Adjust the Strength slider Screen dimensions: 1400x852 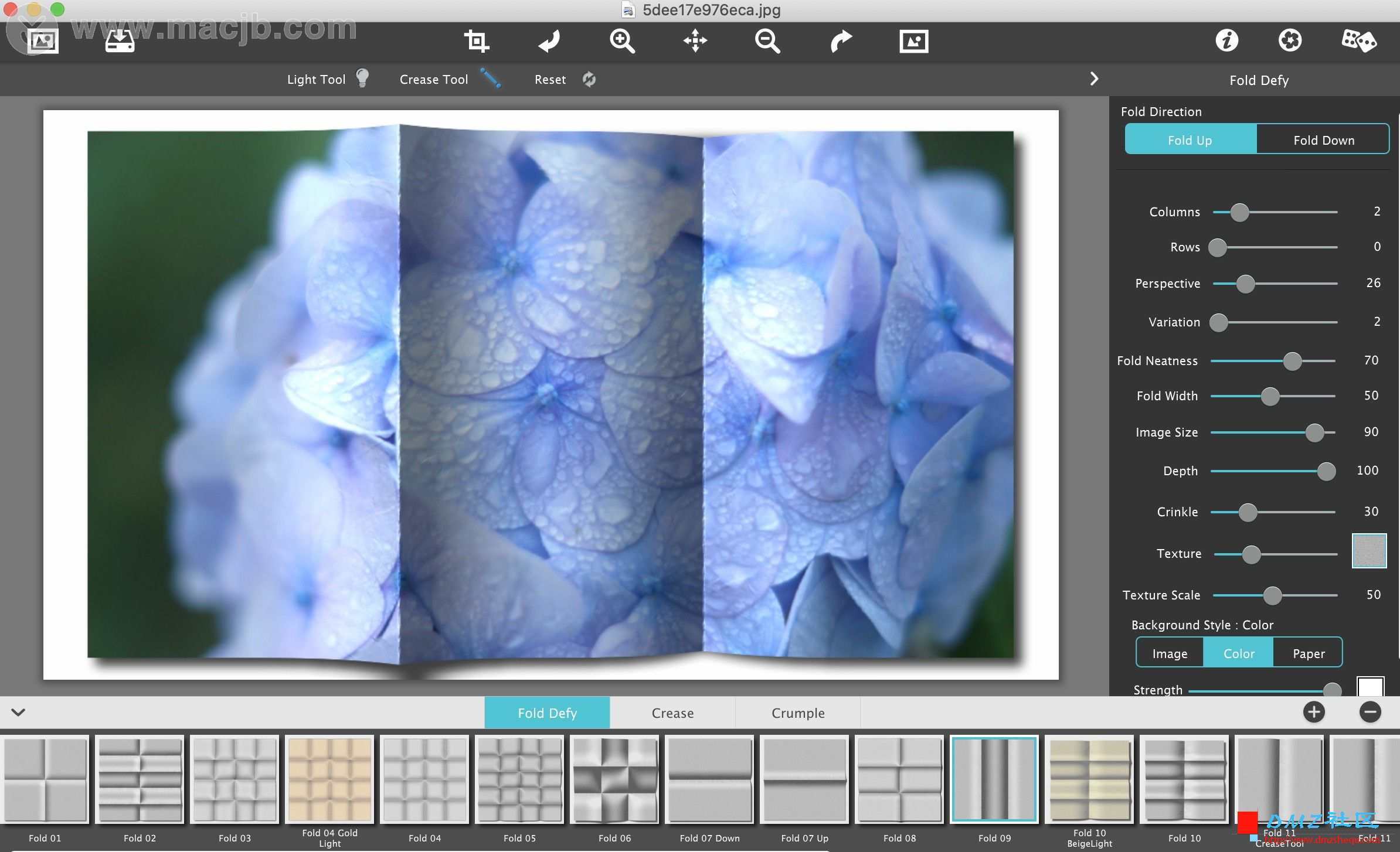(x=1265, y=690)
